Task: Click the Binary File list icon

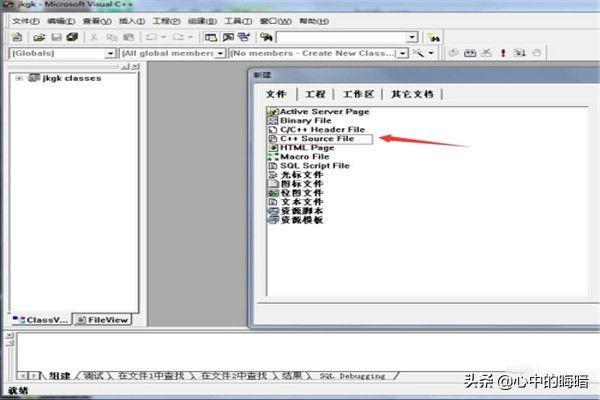Action: 272,121
